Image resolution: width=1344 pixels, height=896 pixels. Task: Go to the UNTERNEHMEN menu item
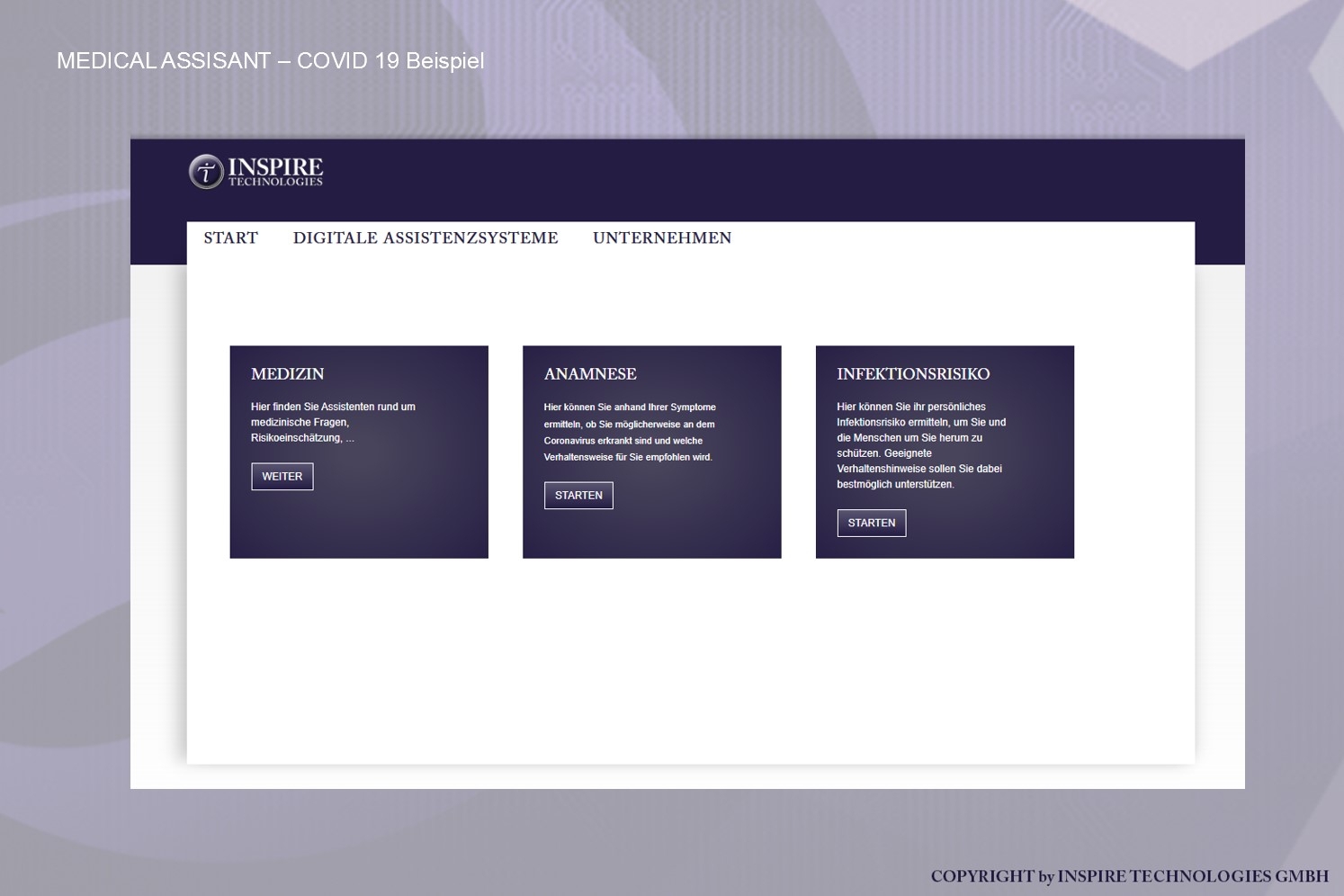click(x=662, y=238)
